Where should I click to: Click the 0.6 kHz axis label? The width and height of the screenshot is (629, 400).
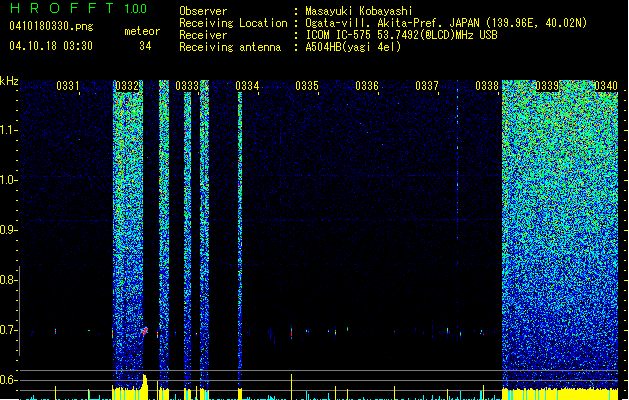point(8,380)
